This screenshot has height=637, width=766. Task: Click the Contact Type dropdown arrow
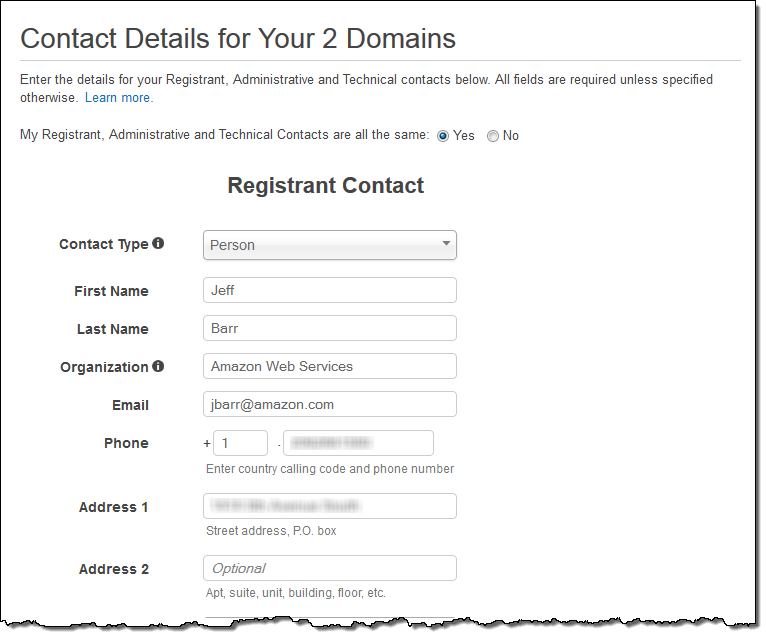click(445, 244)
